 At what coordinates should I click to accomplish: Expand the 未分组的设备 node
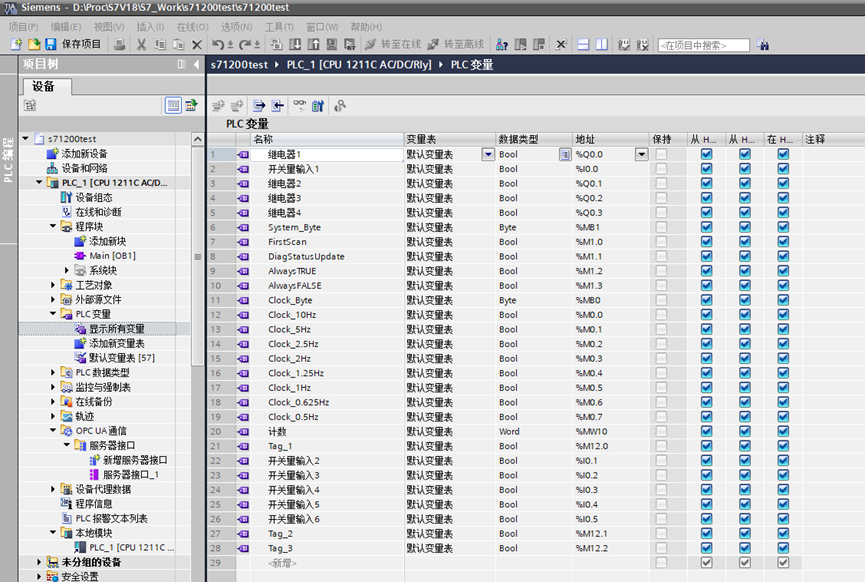point(39,562)
